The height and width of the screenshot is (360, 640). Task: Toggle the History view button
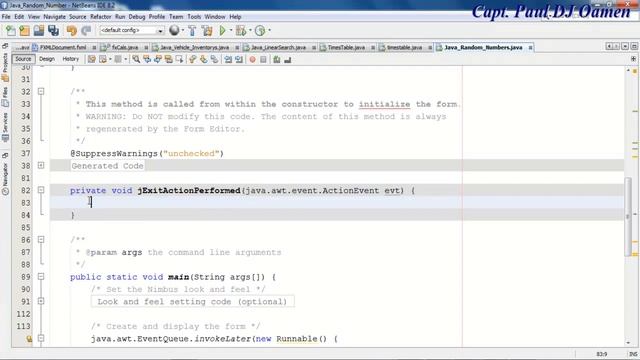(71, 59)
